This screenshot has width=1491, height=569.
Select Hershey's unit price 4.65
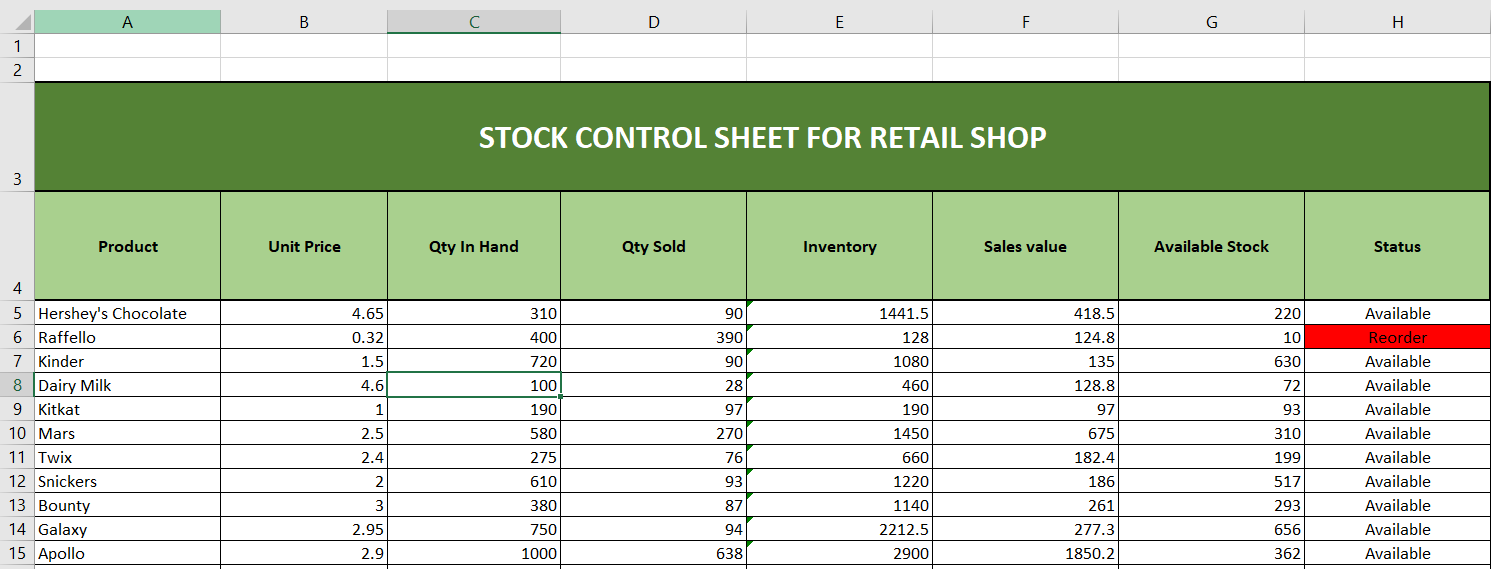304,313
